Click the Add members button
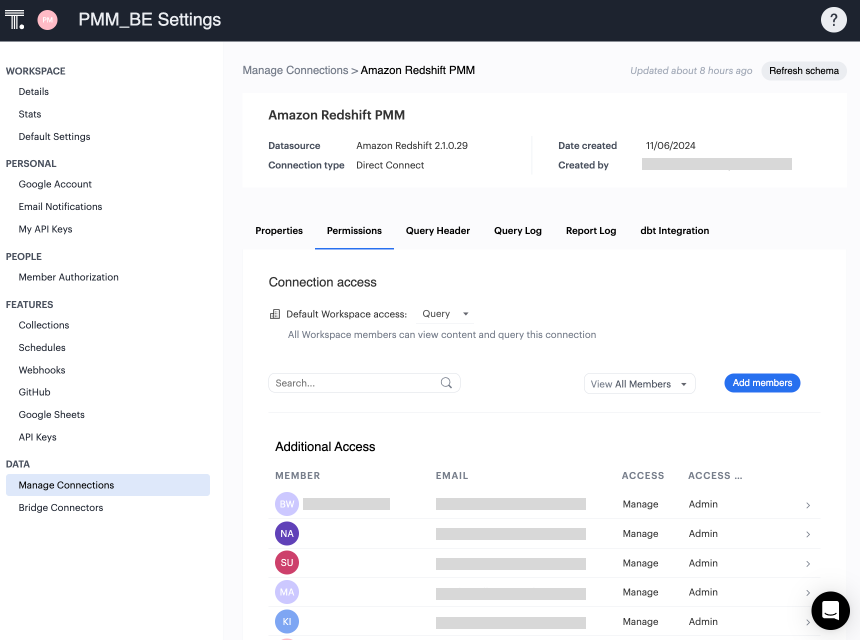Screen dimensions: 860x640 point(762,383)
